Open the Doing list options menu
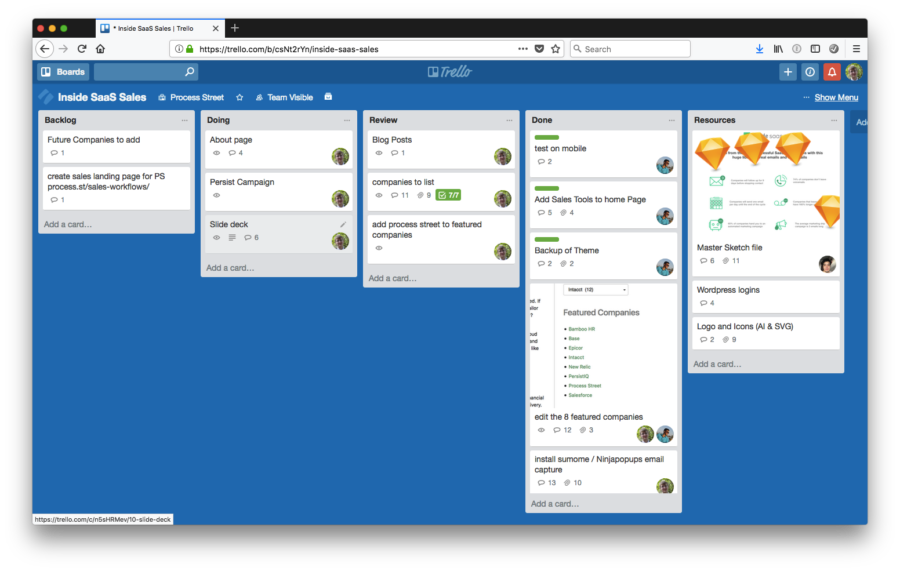 coord(347,121)
